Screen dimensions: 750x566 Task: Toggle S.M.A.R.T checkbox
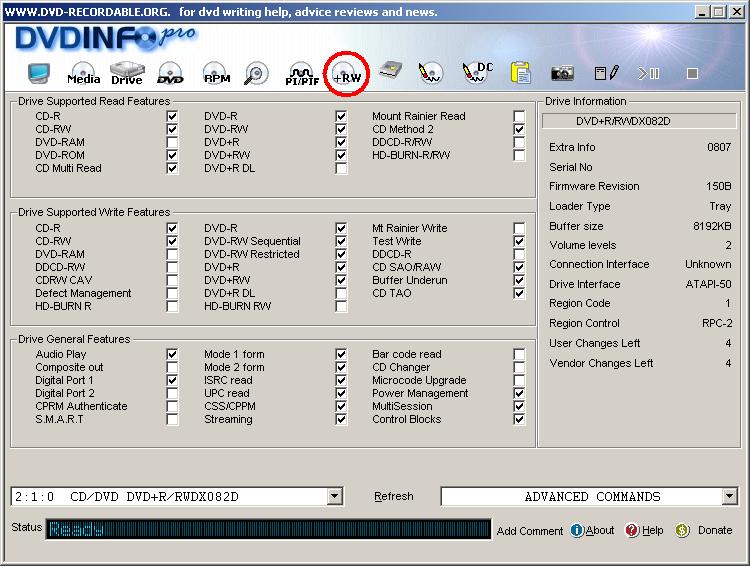coord(172,419)
